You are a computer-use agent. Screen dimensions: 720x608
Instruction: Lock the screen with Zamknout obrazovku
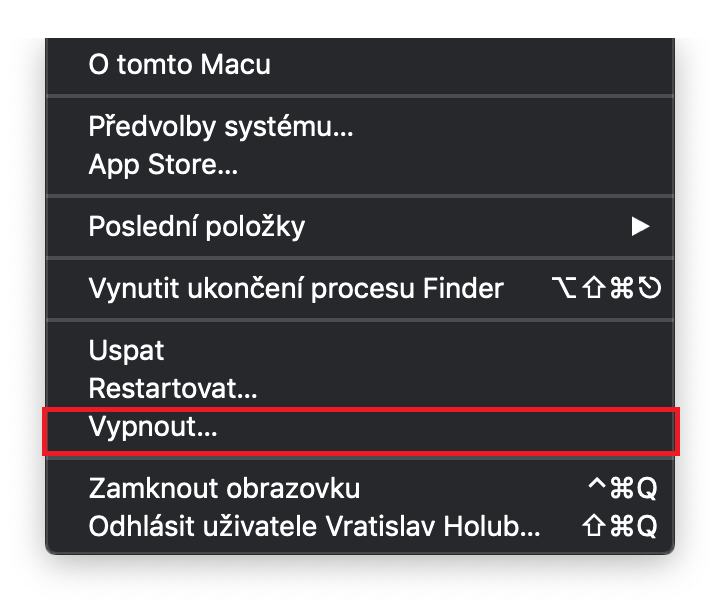[x=224, y=489]
